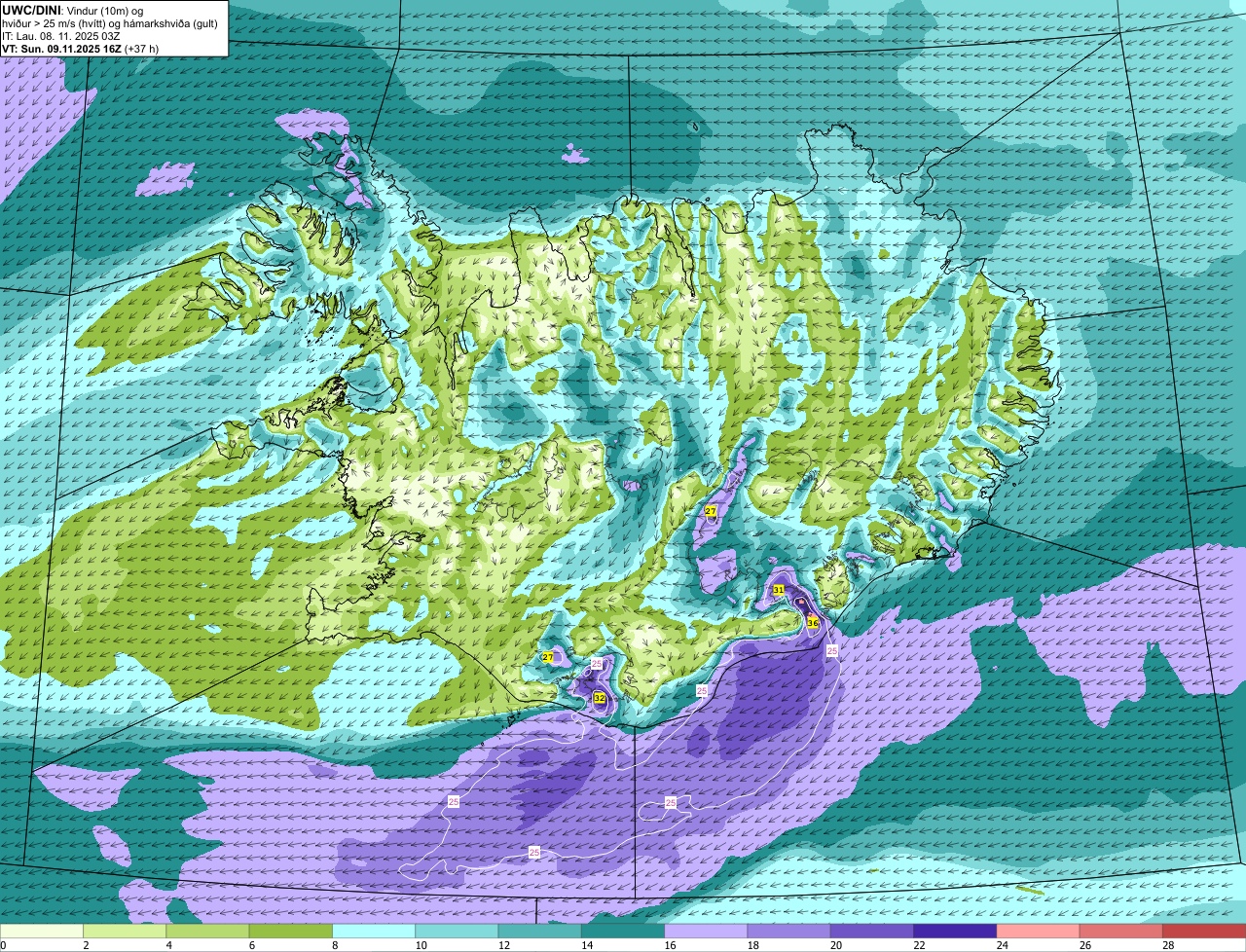1246x952 pixels.
Task: Select the 10–12 m/s legend swatch
Action: tap(457, 931)
